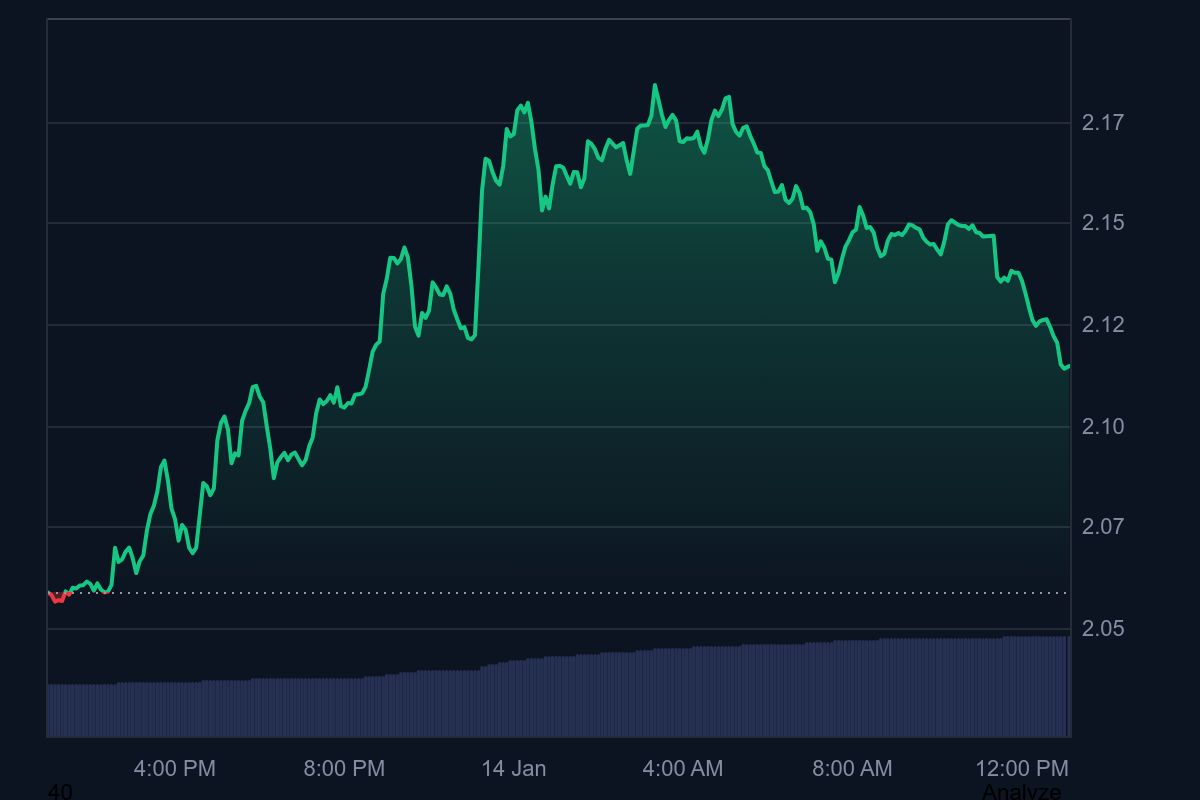Click the 4:00 AM time label
The height and width of the screenshot is (800, 1200).
(684, 769)
